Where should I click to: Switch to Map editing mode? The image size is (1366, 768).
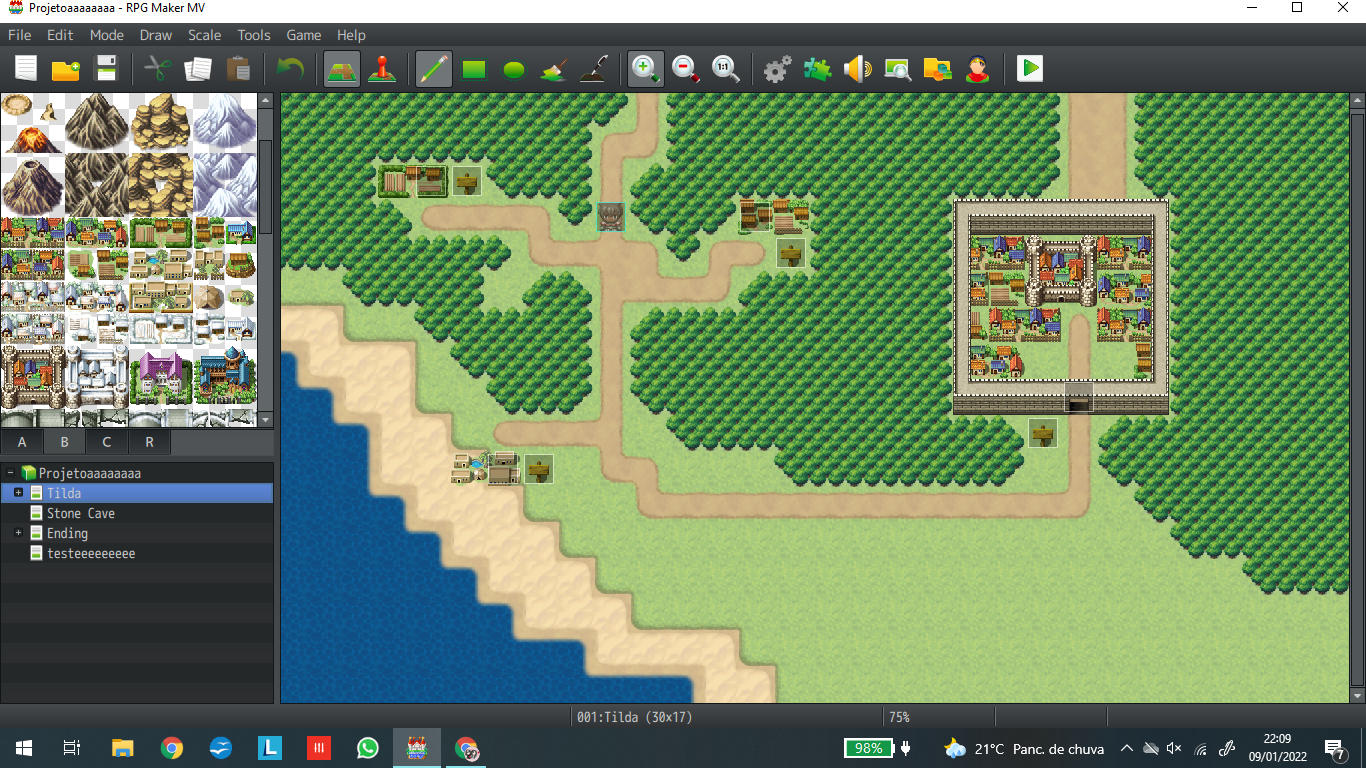coord(342,69)
